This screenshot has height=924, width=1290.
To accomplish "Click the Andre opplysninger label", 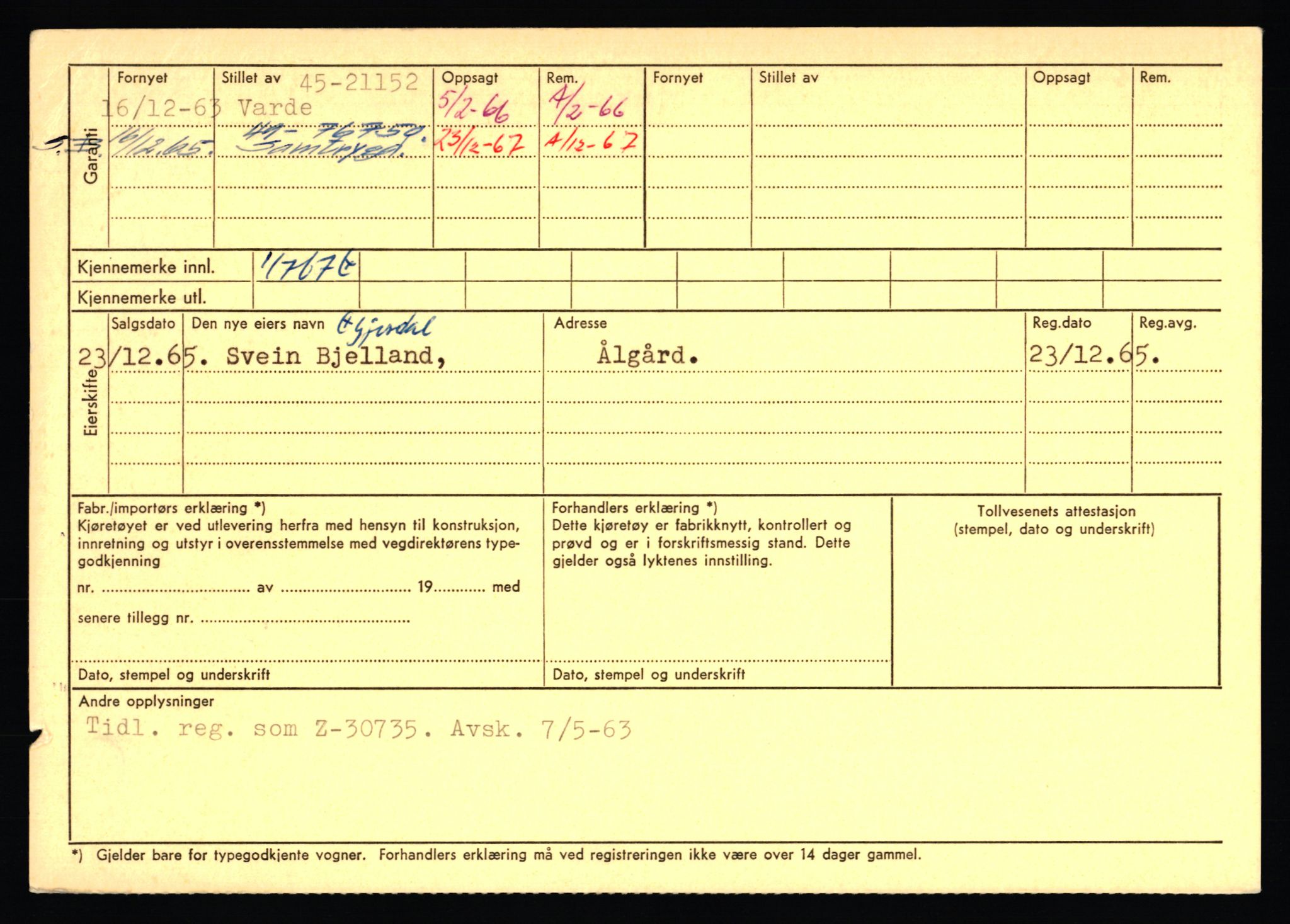I will (146, 701).
